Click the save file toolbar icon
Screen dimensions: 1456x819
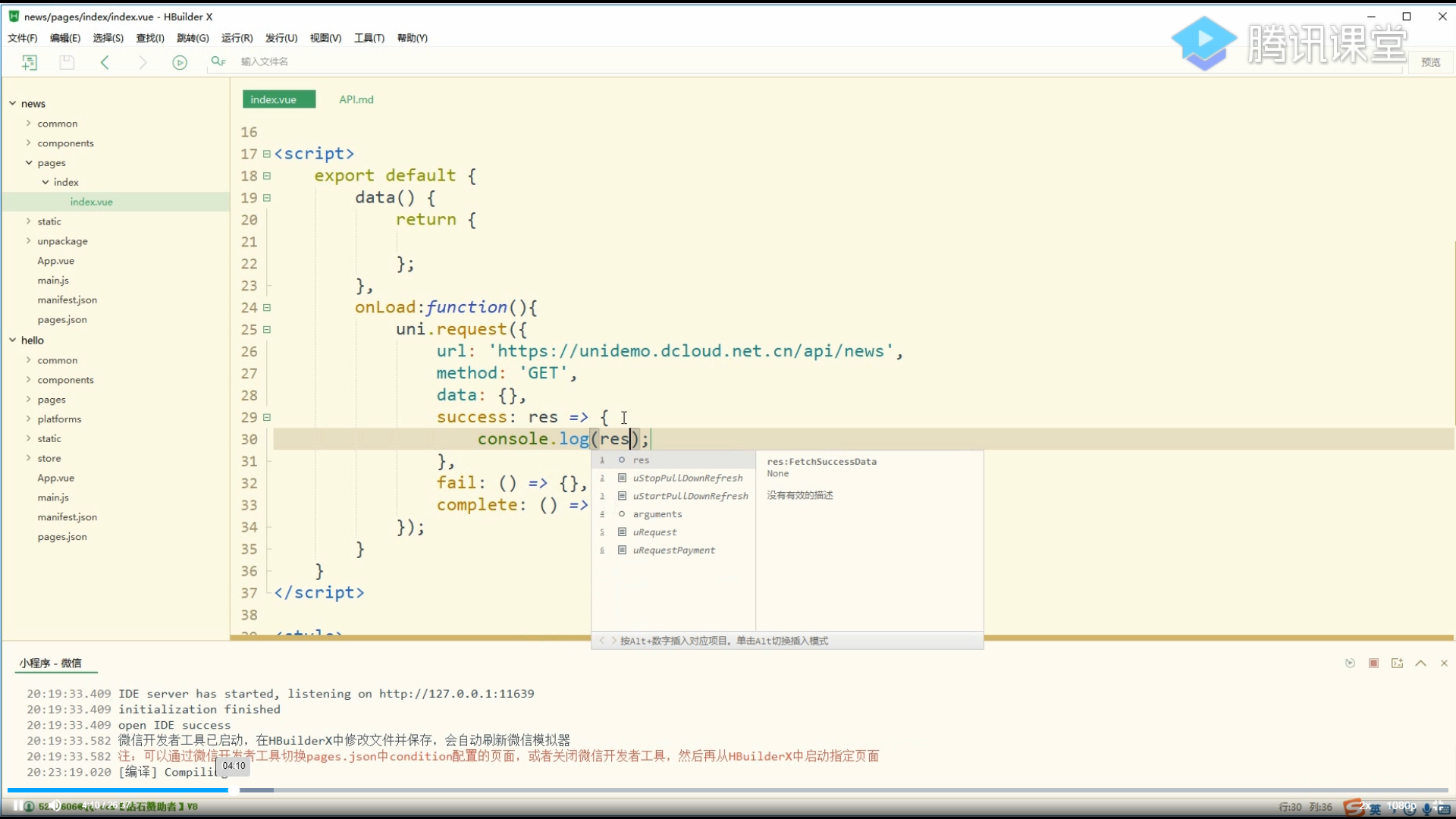(x=67, y=62)
